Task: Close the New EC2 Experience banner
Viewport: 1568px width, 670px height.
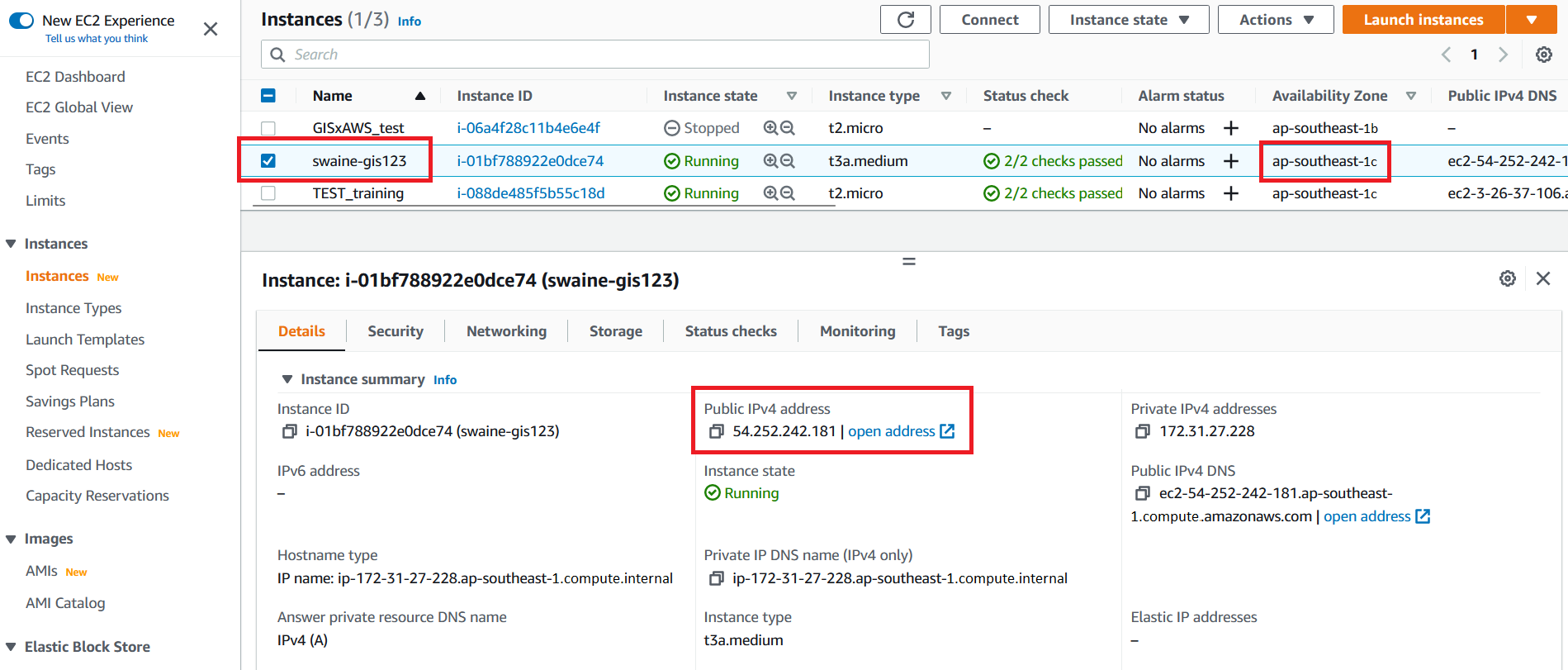Action: 211,29
